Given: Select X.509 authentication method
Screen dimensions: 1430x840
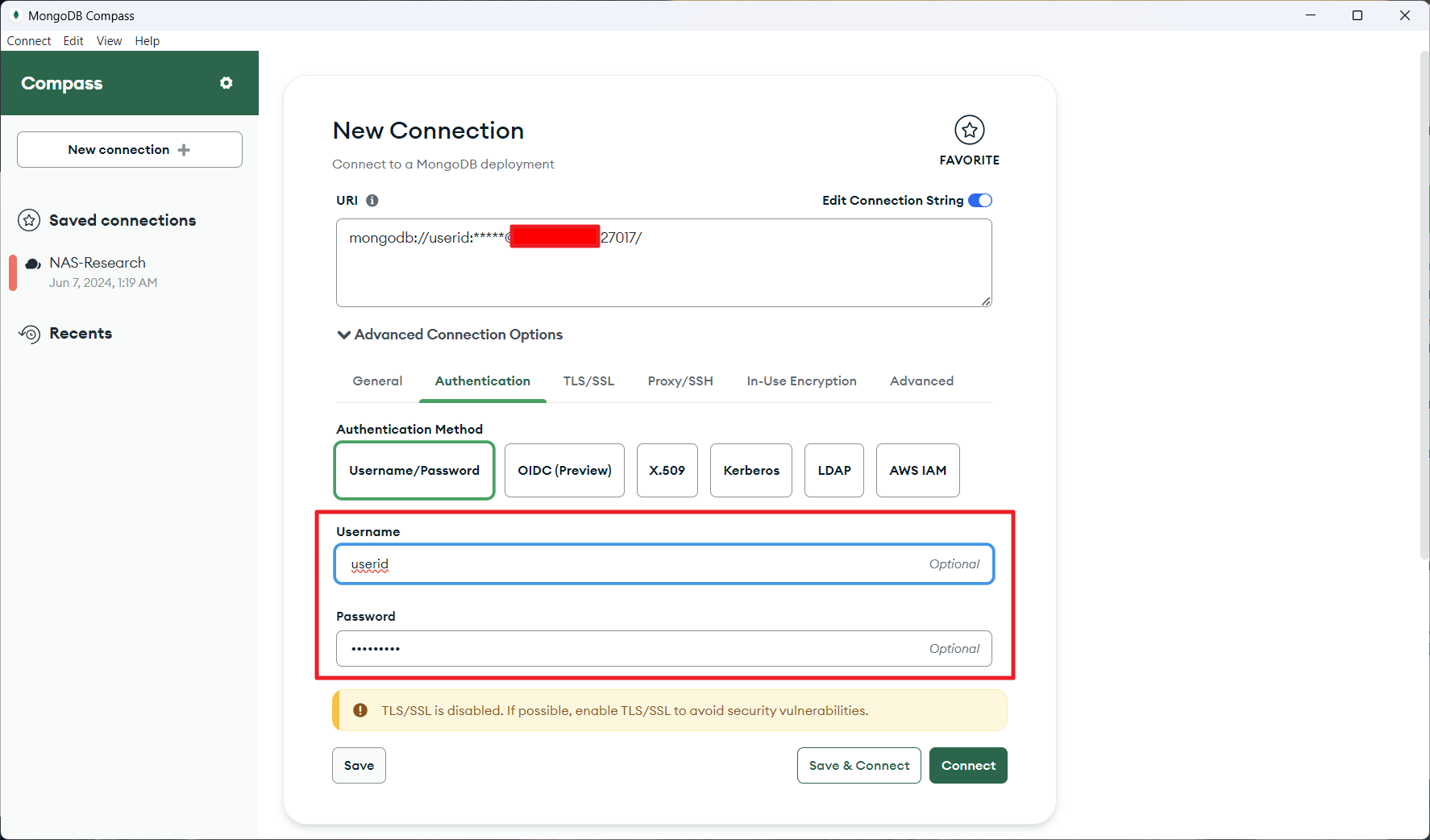Looking at the screenshot, I should 667,470.
